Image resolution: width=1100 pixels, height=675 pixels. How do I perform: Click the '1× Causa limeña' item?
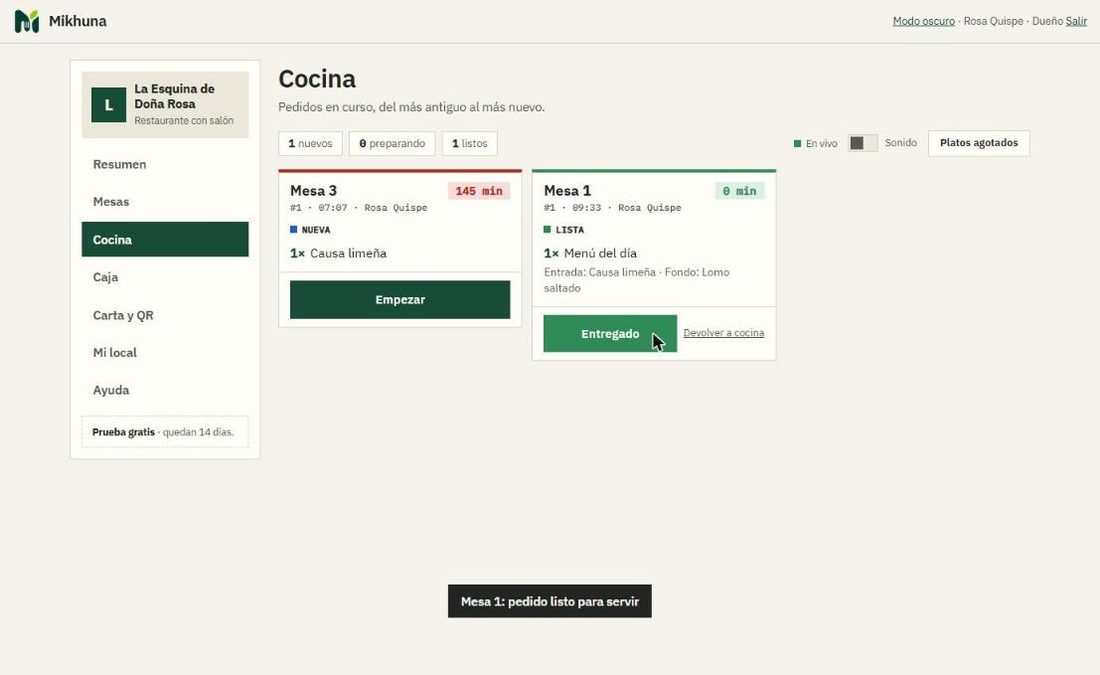point(338,253)
